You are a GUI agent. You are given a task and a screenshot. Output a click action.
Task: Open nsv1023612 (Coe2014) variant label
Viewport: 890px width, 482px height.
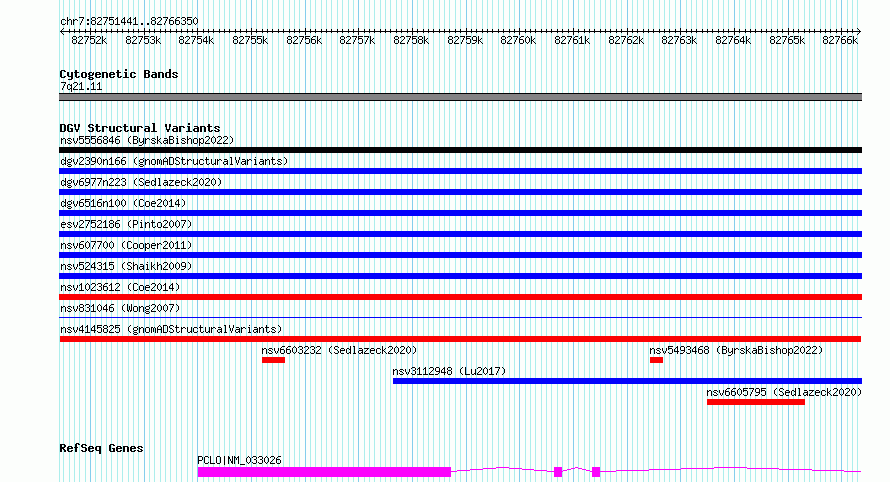click(120, 287)
